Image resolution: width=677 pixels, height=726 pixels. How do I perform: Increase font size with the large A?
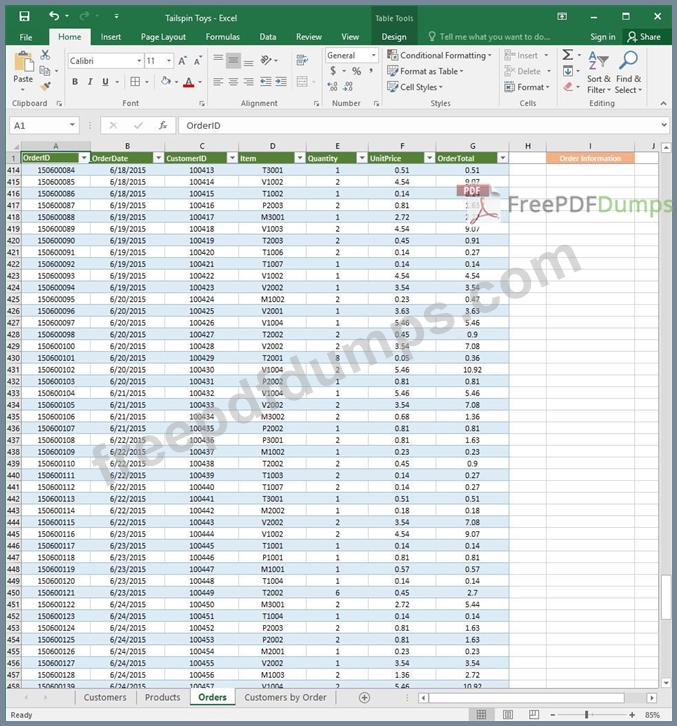coord(182,61)
